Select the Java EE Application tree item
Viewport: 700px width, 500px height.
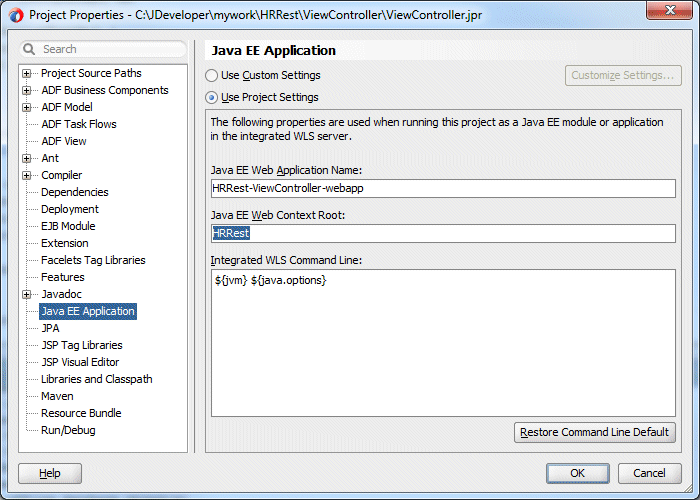tap(88, 311)
